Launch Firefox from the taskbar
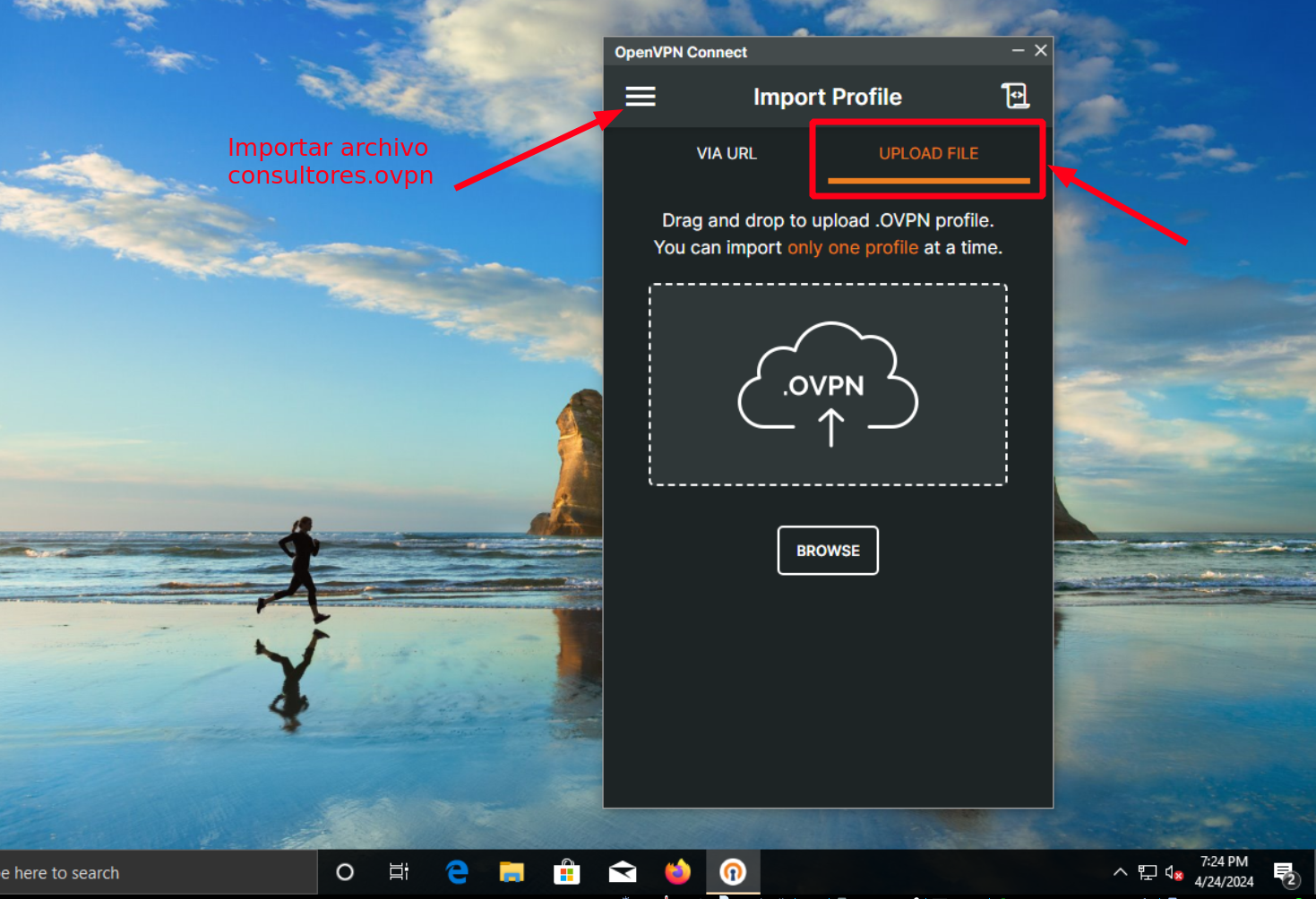Image resolution: width=1316 pixels, height=899 pixels. tap(677, 871)
